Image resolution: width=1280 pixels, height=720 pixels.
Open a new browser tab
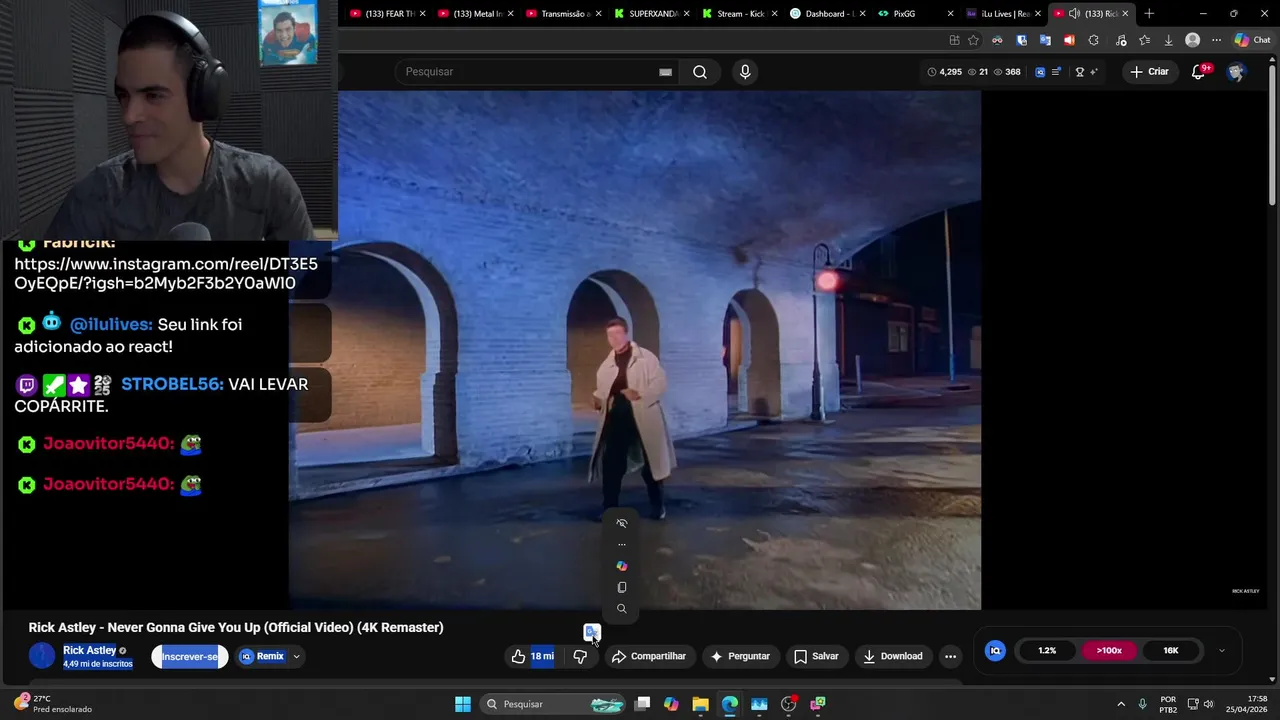(1149, 14)
